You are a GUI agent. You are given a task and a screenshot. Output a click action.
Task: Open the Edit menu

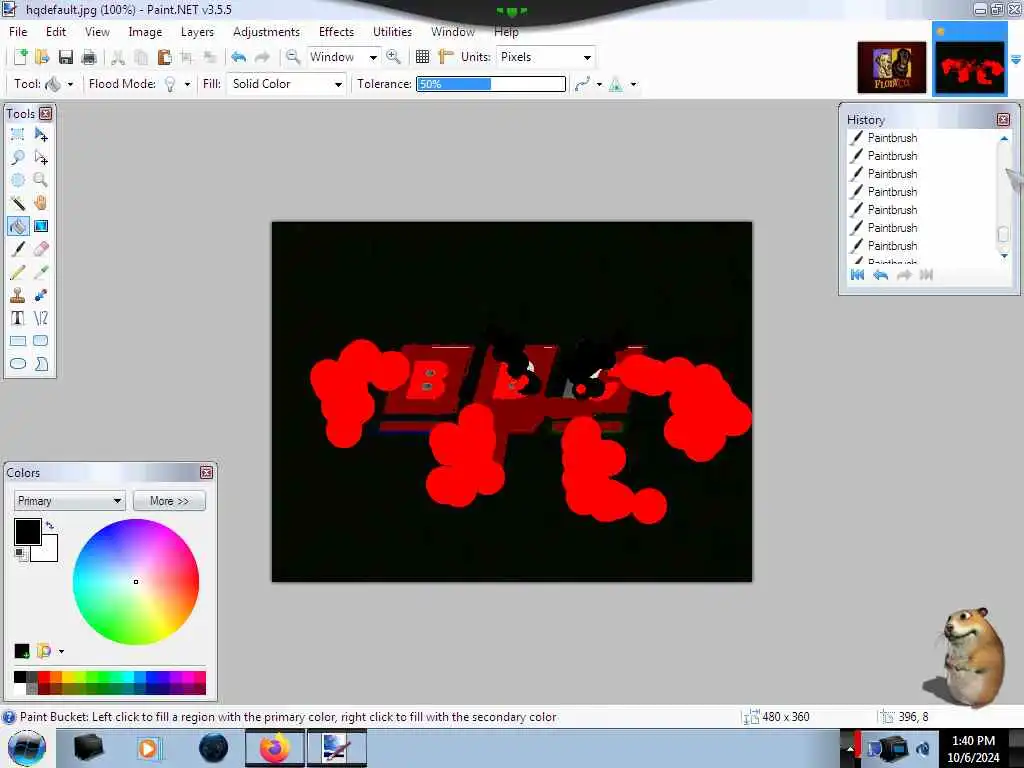(x=56, y=31)
